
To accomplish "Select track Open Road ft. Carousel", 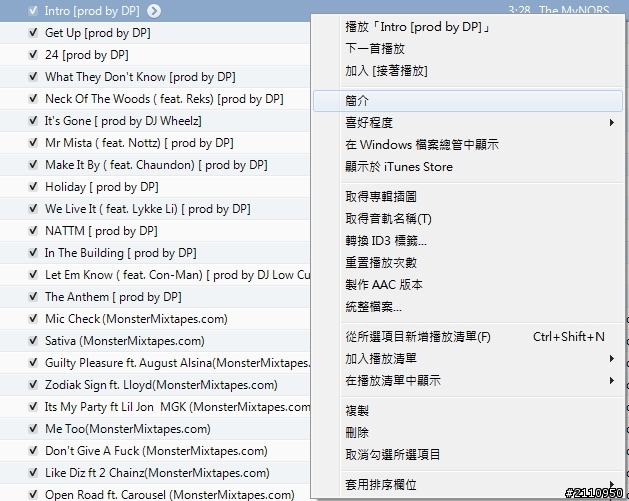I will click(169, 495).
